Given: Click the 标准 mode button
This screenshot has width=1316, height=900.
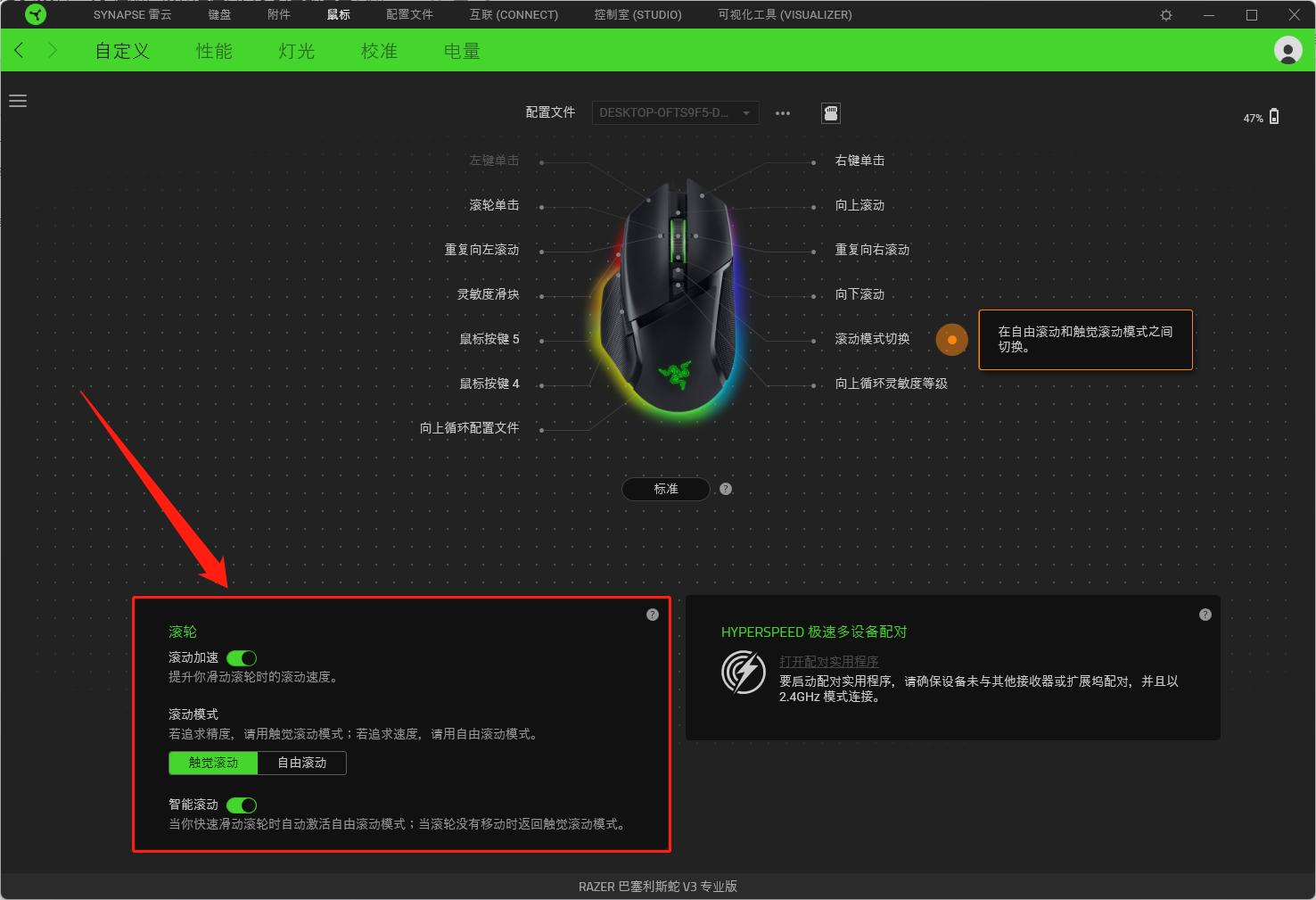Looking at the screenshot, I should coord(666,489).
